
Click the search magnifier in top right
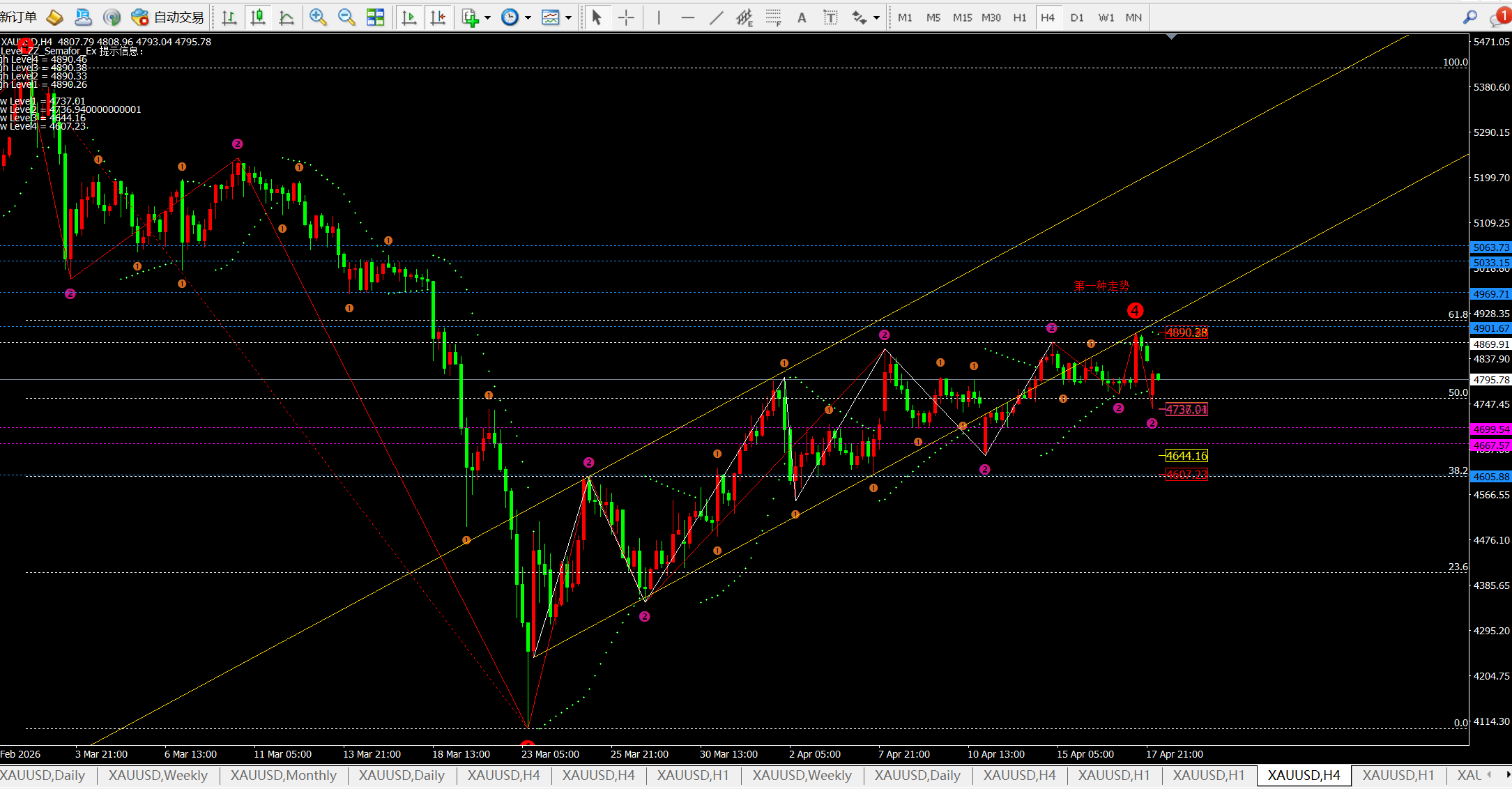coord(1470,17)
